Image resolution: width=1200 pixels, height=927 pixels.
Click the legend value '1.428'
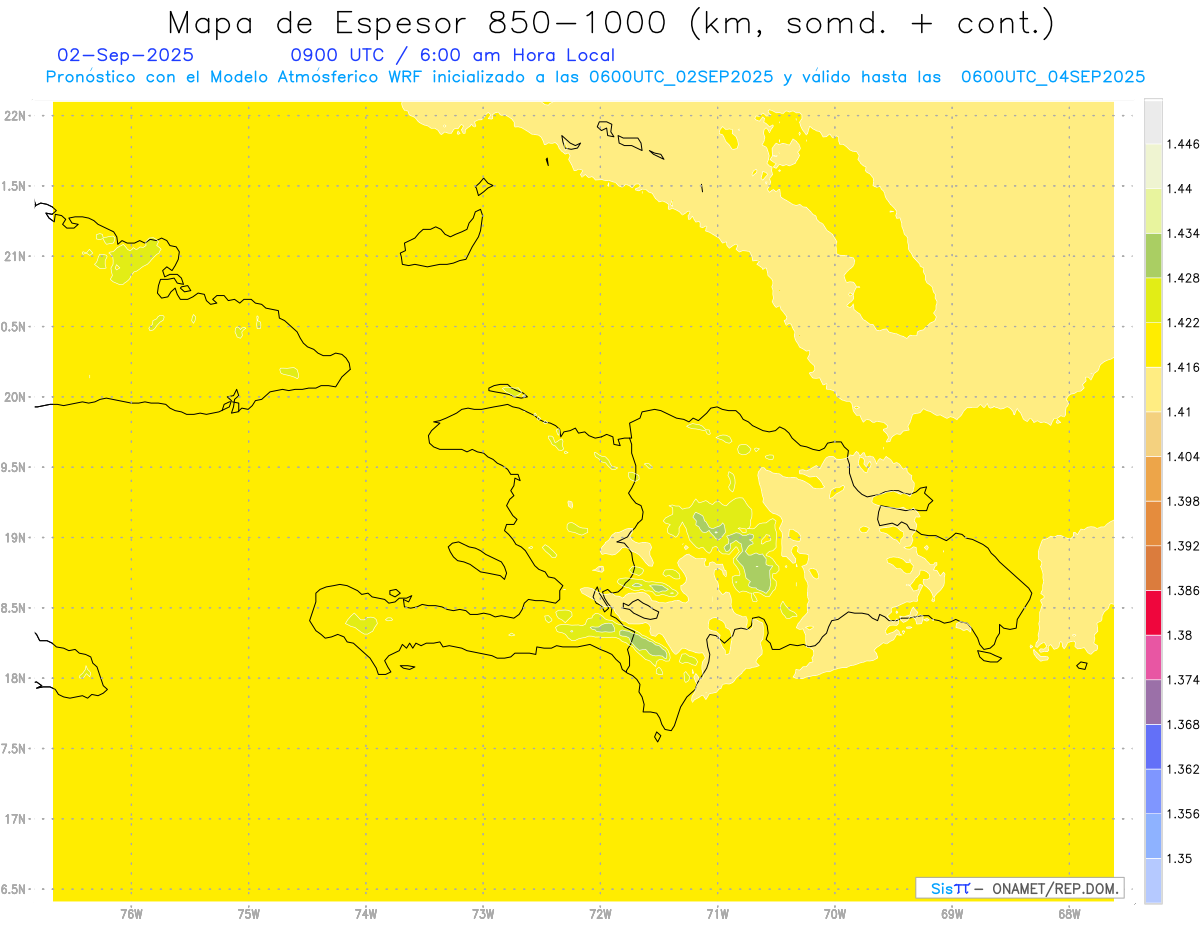point(1183,278)
